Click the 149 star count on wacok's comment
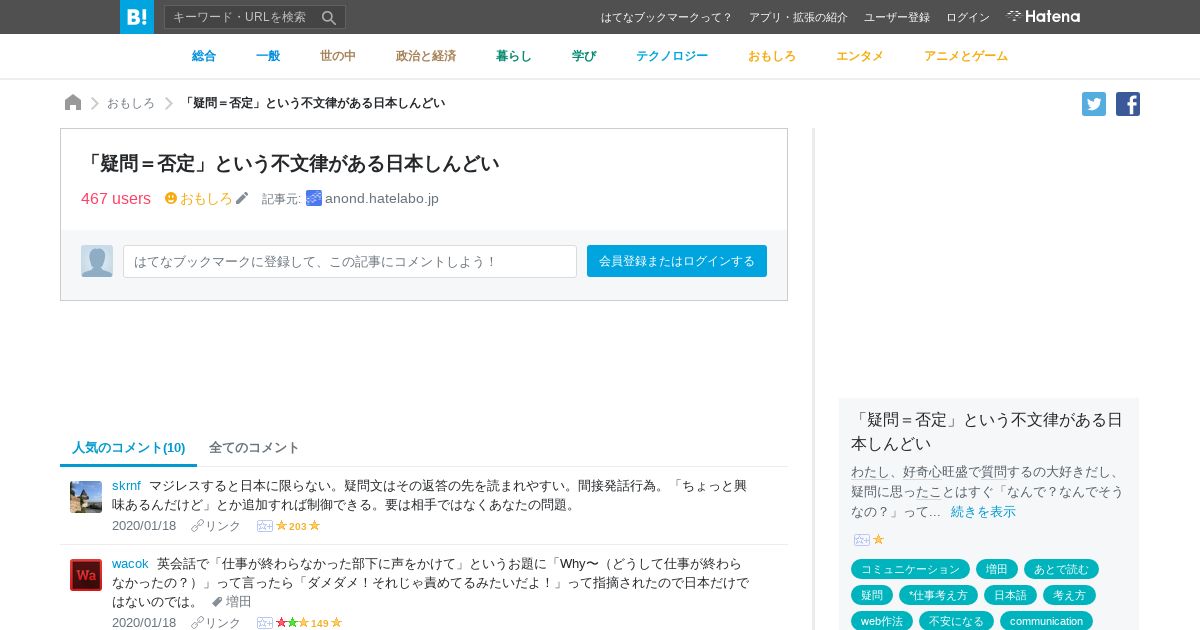This screenshot has width=1200, height=630. (x=320, y=623)
